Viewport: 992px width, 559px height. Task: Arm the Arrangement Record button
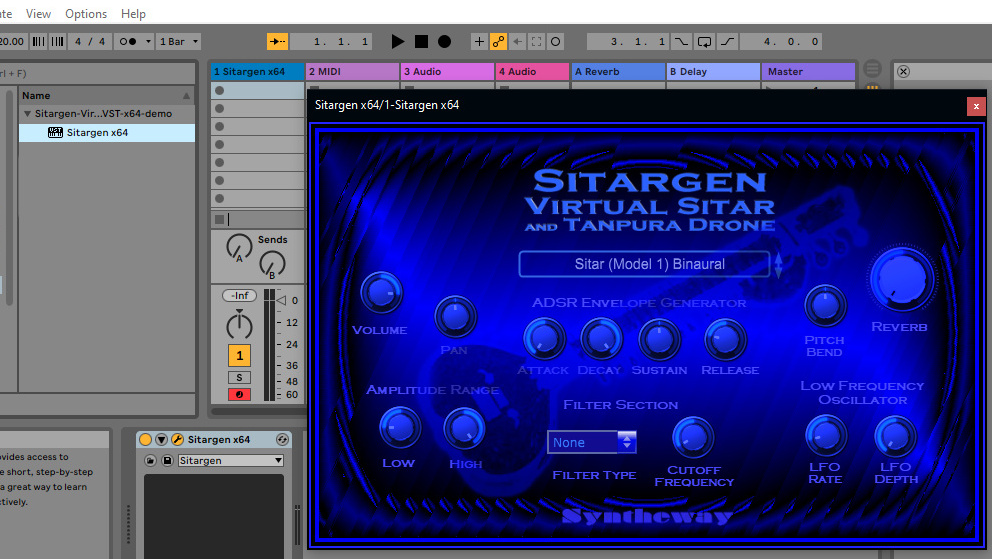pos(445,42)
